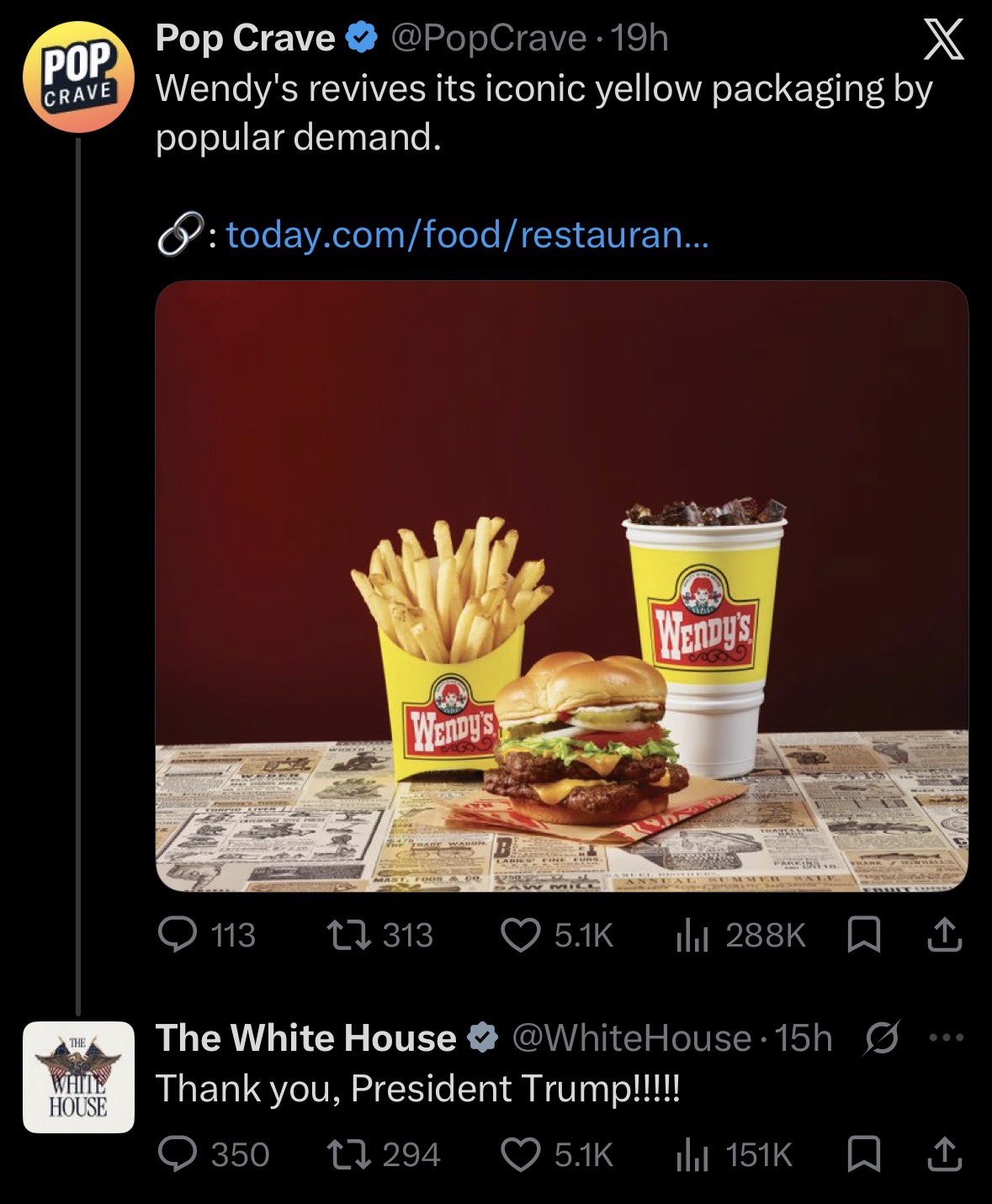
Task: Share The White House reply
Action: coord(944,1154)
